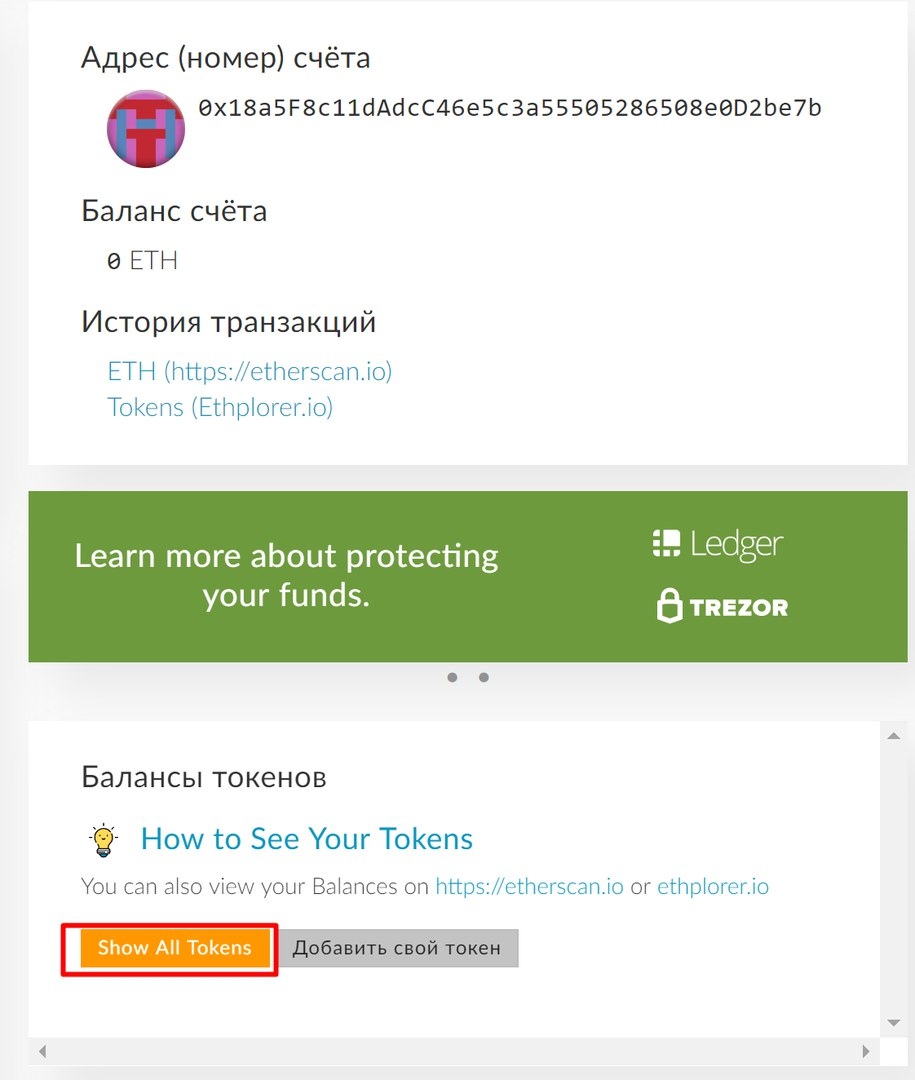Open Tokens history on Ethplorer.io
This screenshot has height=1080, width=915.
(220, 407)
